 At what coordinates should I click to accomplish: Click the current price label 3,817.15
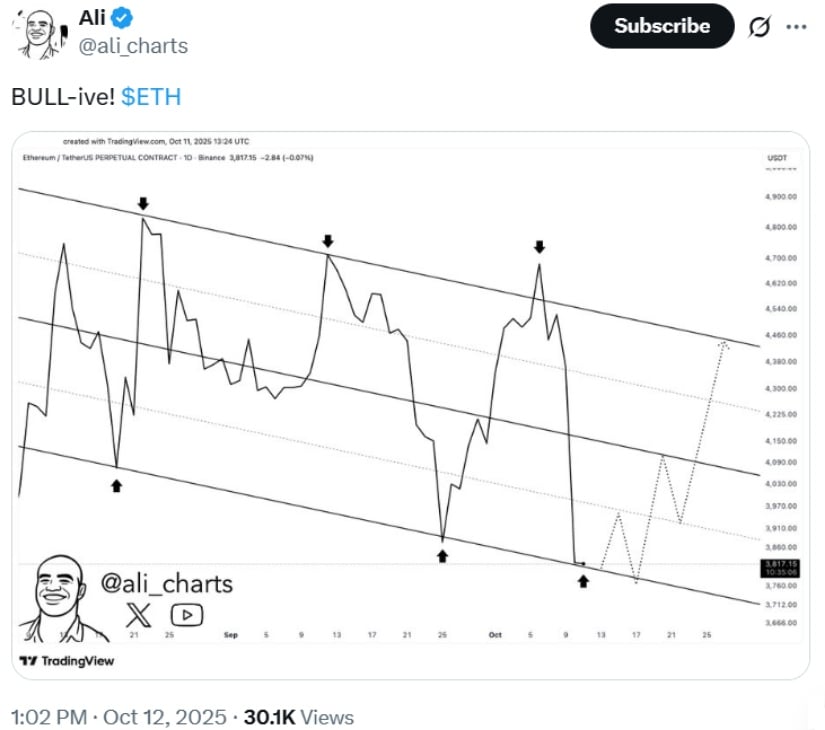(777, 564)
